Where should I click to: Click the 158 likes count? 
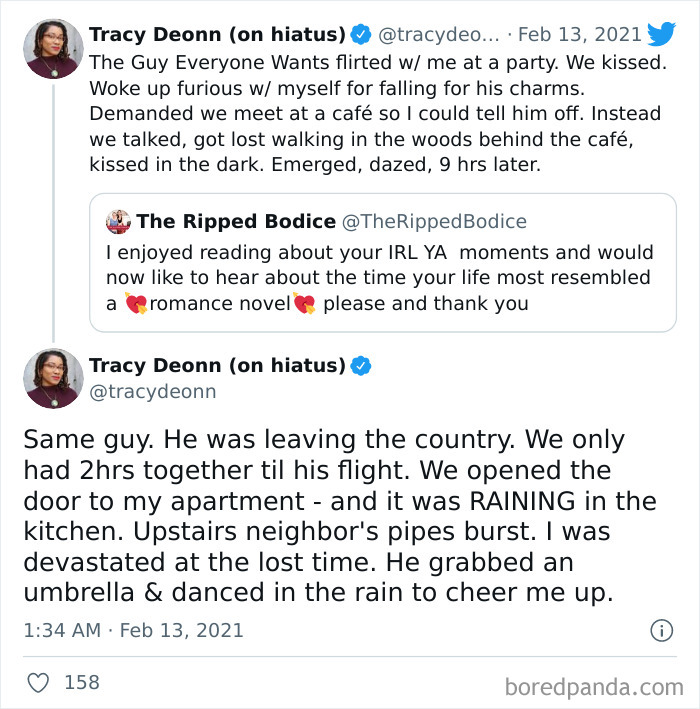81,683
